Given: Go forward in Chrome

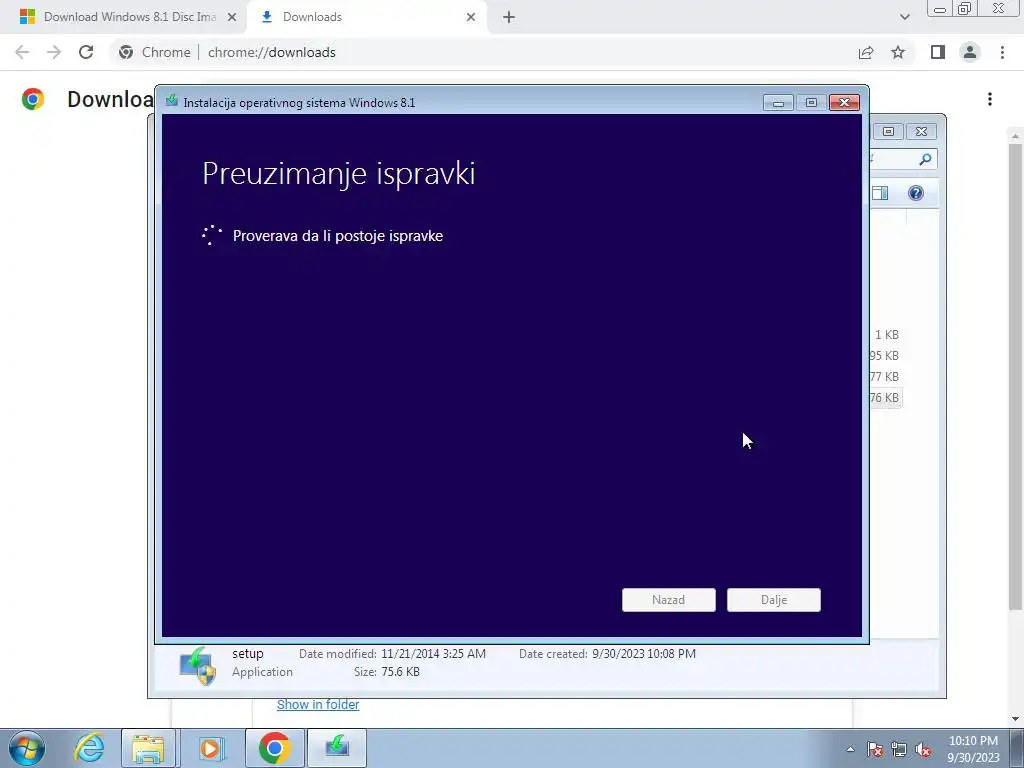Looking at the screenshot, I should (54, 52).
